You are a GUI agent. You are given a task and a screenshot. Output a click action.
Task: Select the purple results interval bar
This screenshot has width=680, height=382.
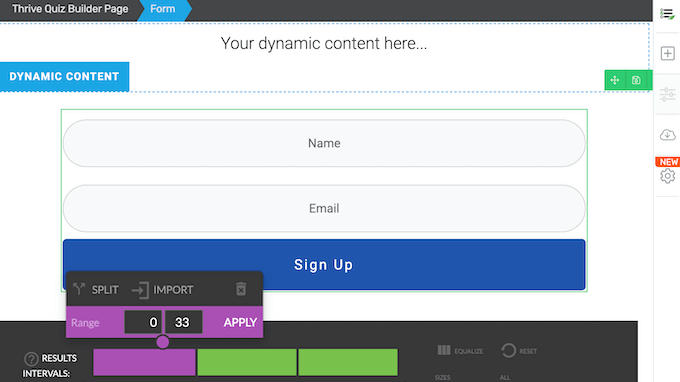coord(144,362)
